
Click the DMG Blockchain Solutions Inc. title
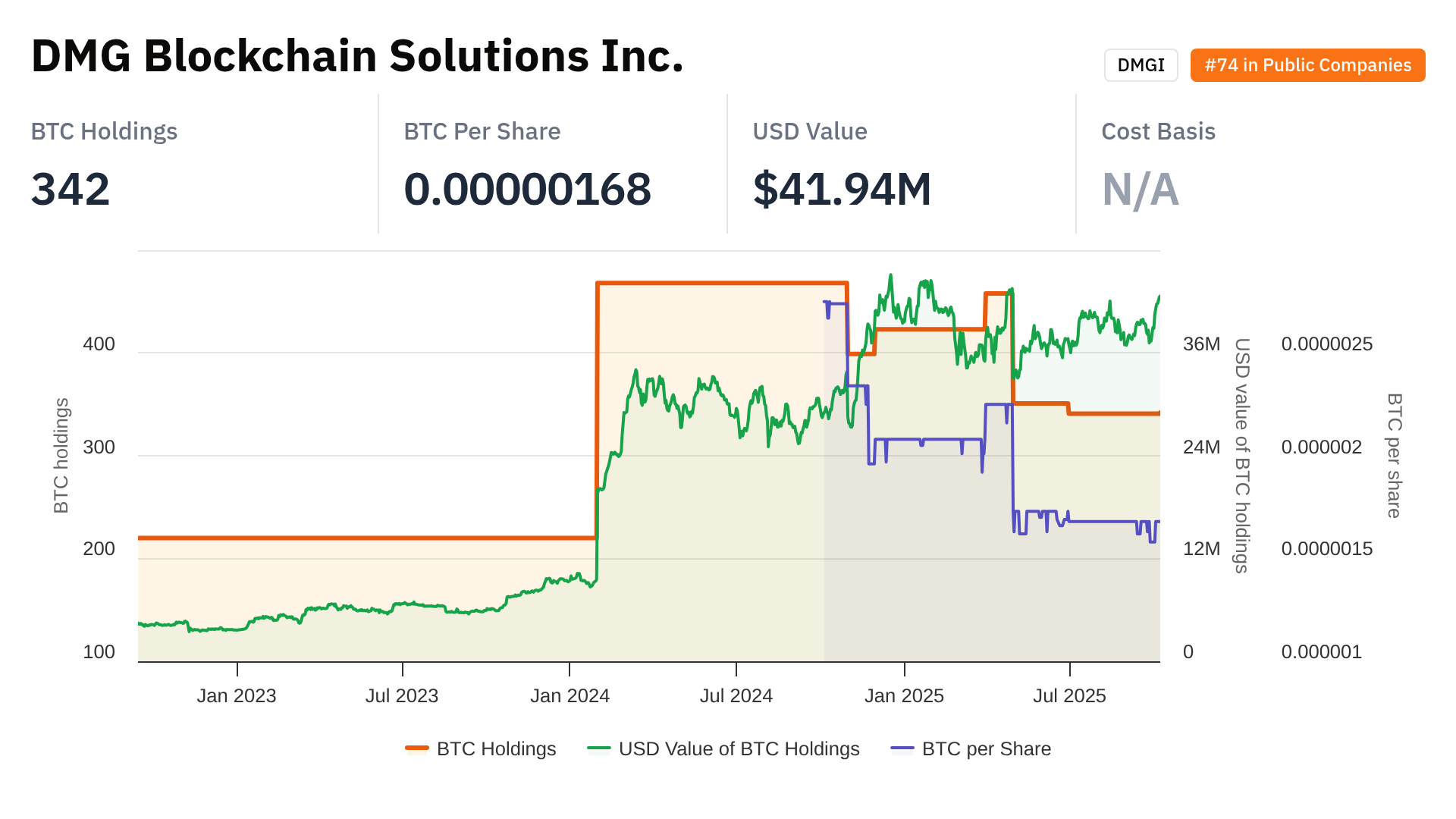click(357, 56)
